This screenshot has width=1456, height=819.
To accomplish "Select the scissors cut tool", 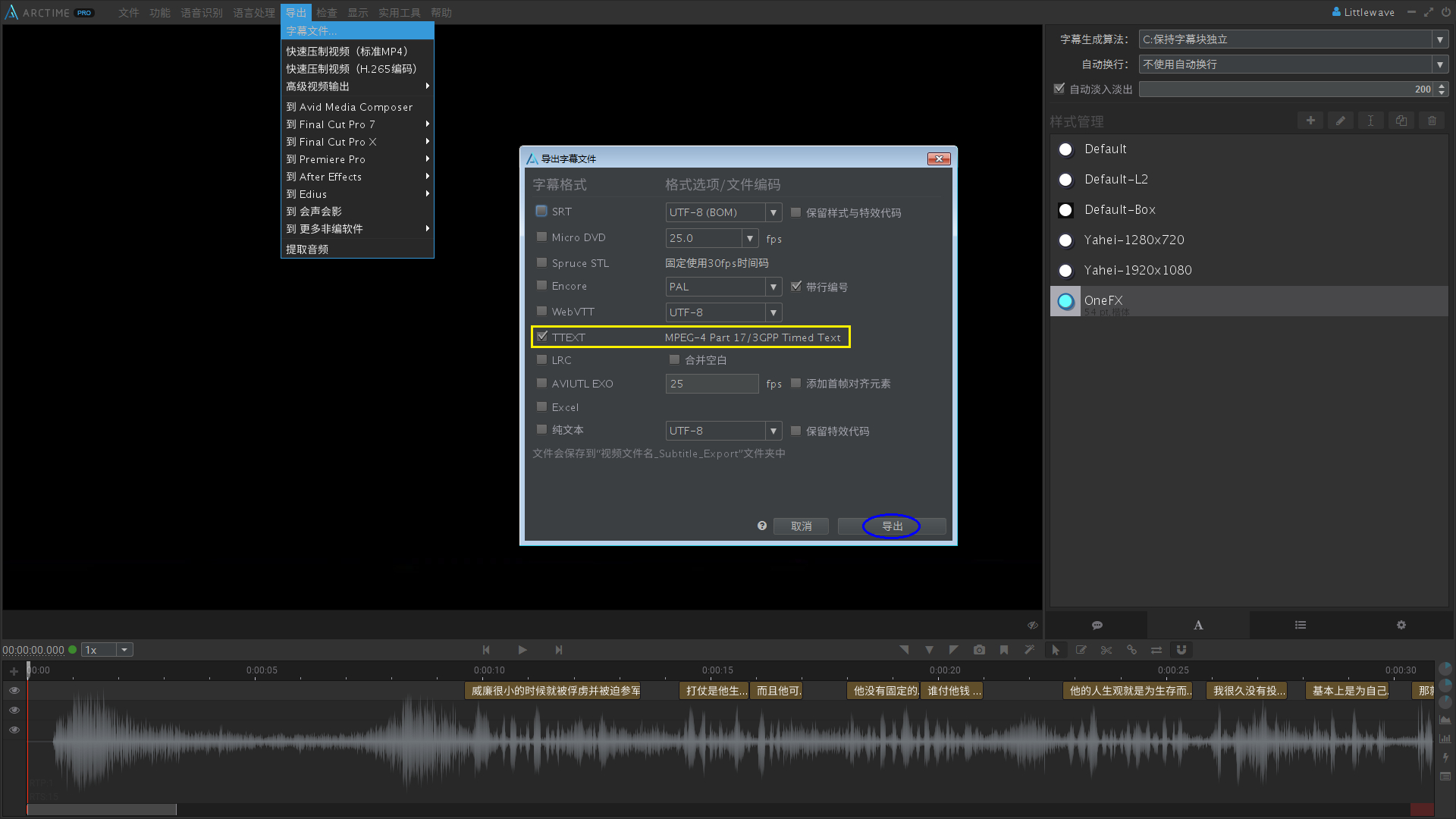I will pos(1106,650).
